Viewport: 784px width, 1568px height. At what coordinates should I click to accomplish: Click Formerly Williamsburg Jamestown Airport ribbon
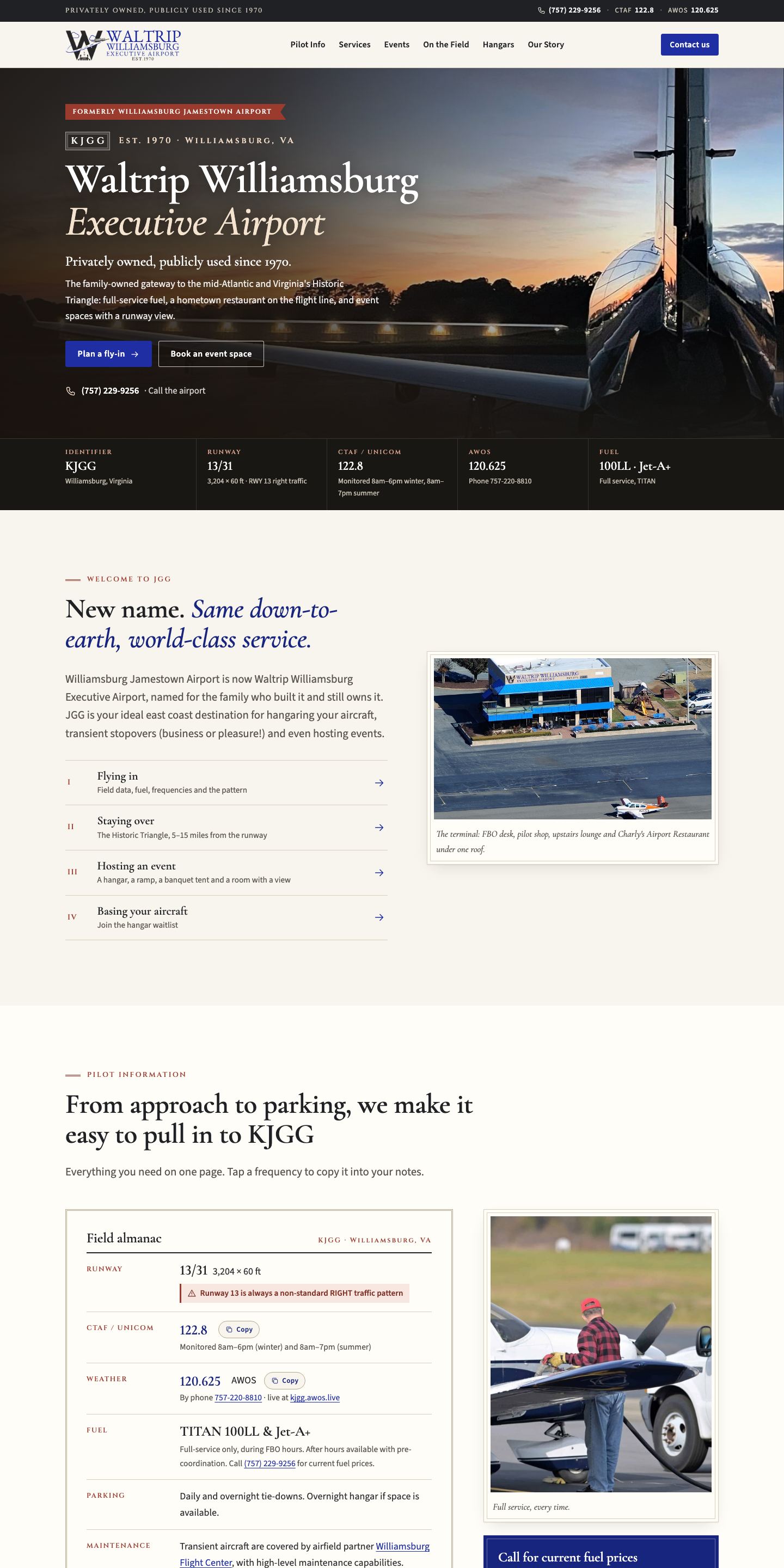(175, 112)
